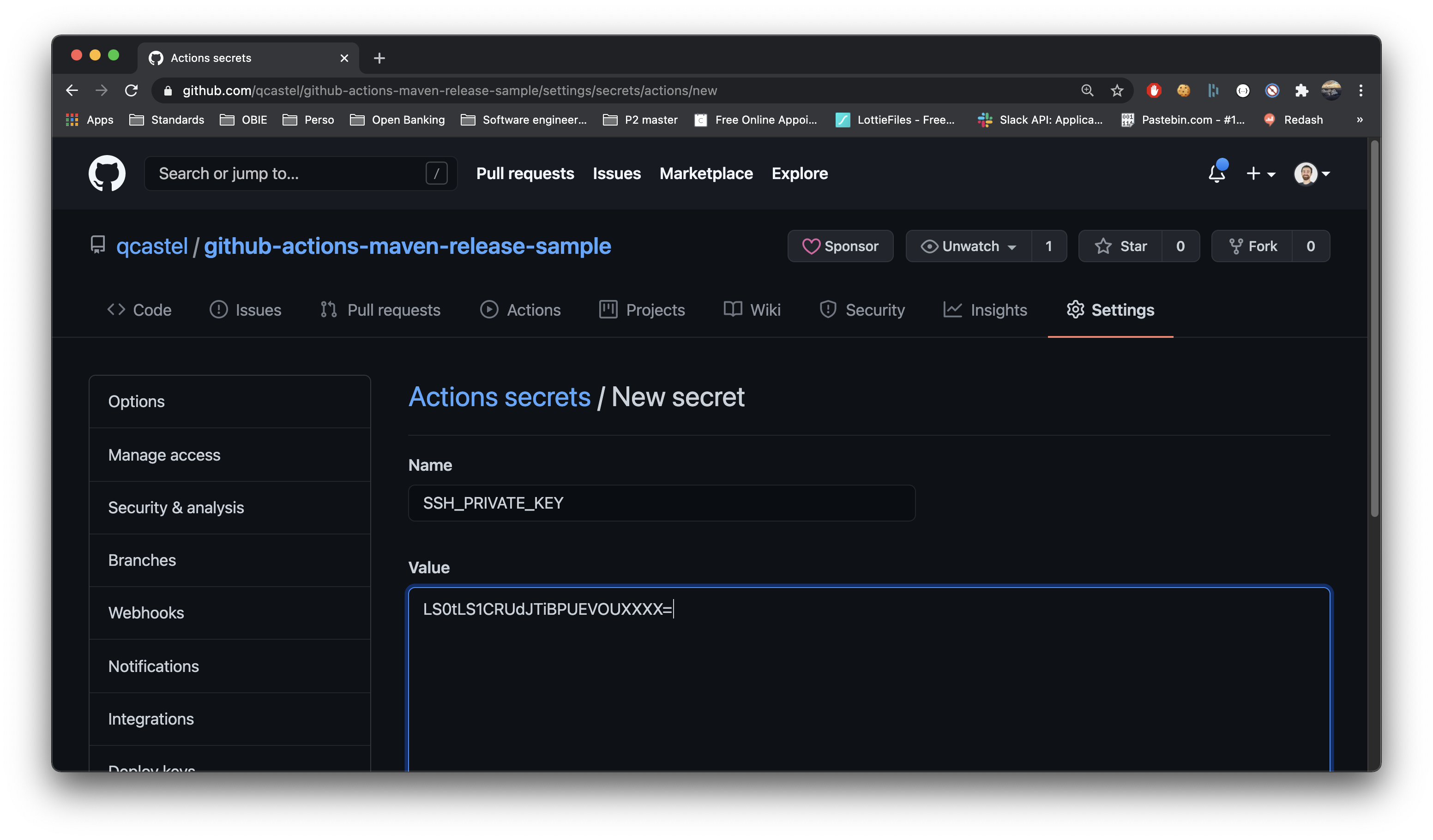Screen dimensions: 1433x840
Task: Select the Webhooks sidebar menu item
Action: click(146, 612)
